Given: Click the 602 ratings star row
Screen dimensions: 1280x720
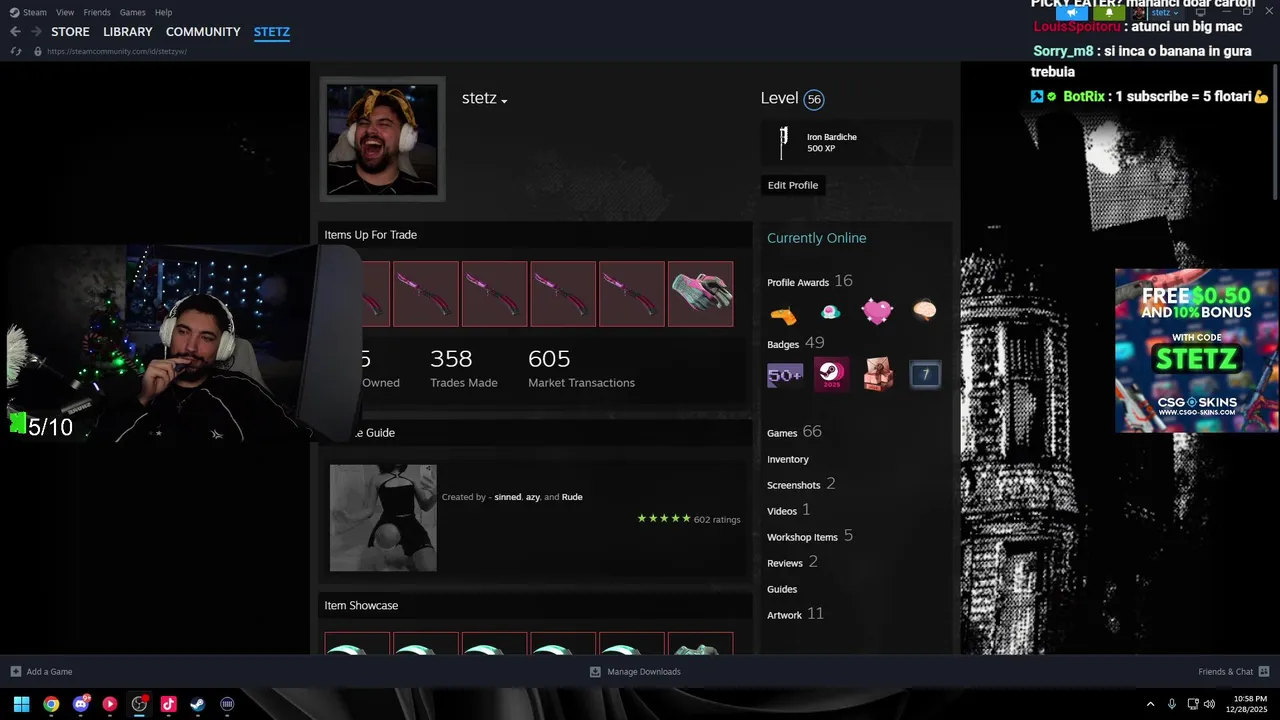Looking at the screenshot, I should coord(689,519).
